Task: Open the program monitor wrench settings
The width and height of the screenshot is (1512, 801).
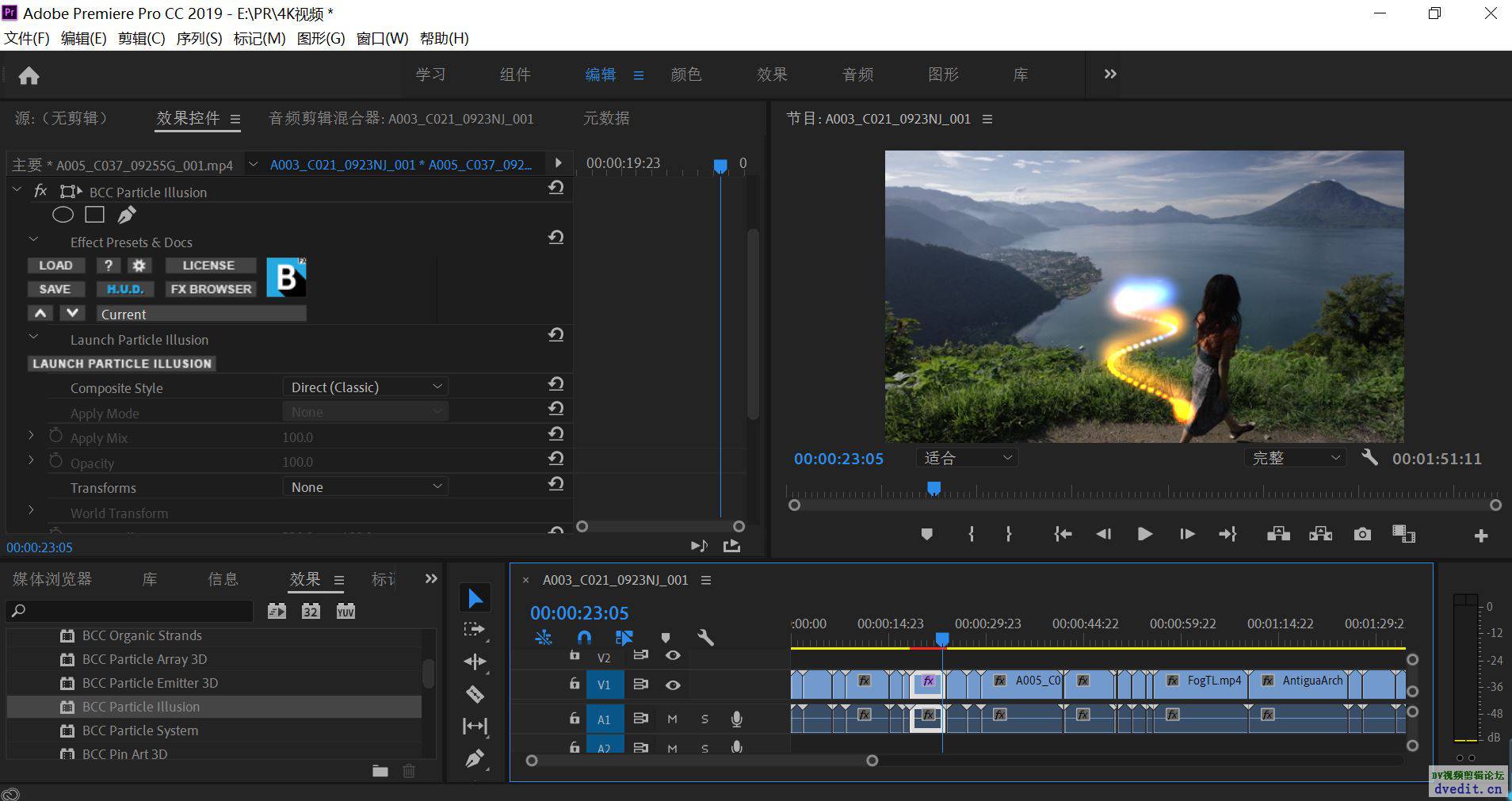Action: coord(1369,457)
